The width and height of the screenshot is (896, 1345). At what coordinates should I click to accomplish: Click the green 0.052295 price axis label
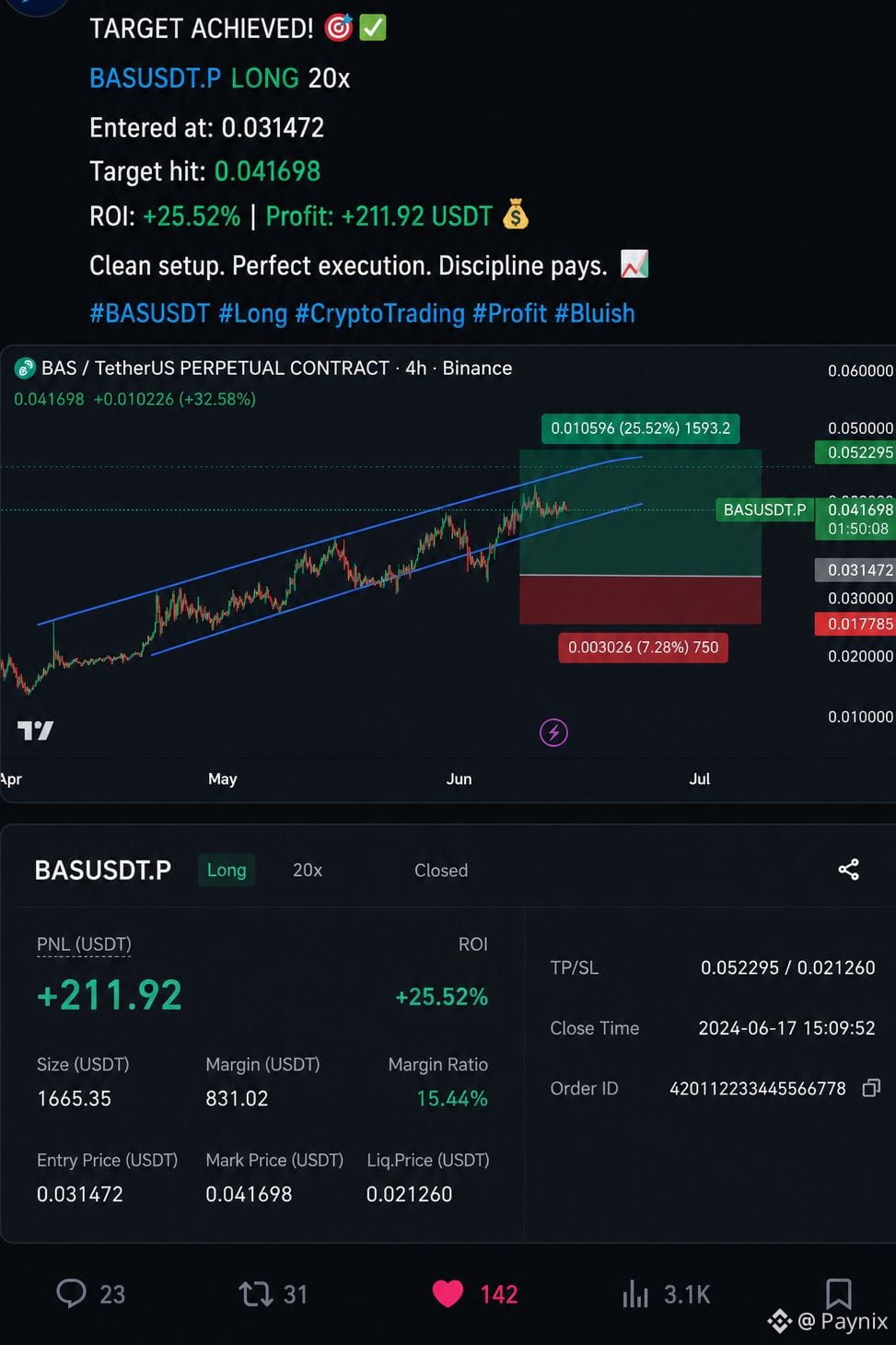tap(855, 452)
